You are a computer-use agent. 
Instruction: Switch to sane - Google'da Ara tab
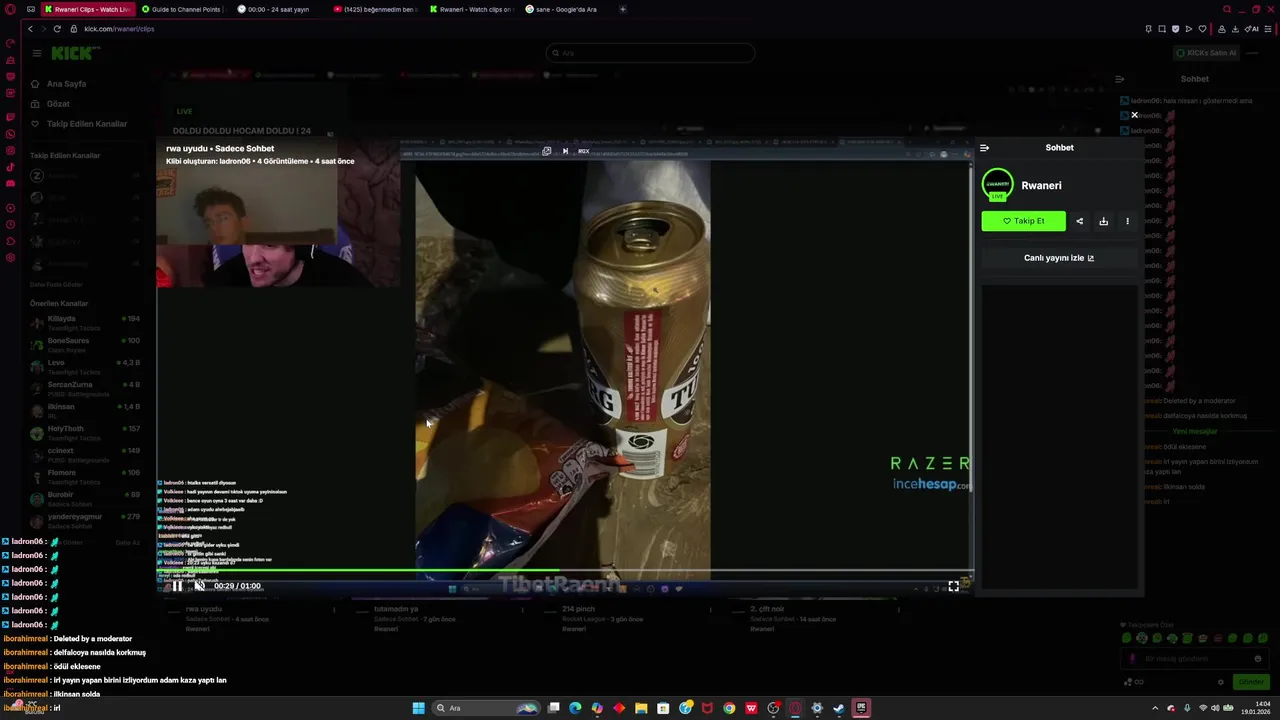[566, 9]
